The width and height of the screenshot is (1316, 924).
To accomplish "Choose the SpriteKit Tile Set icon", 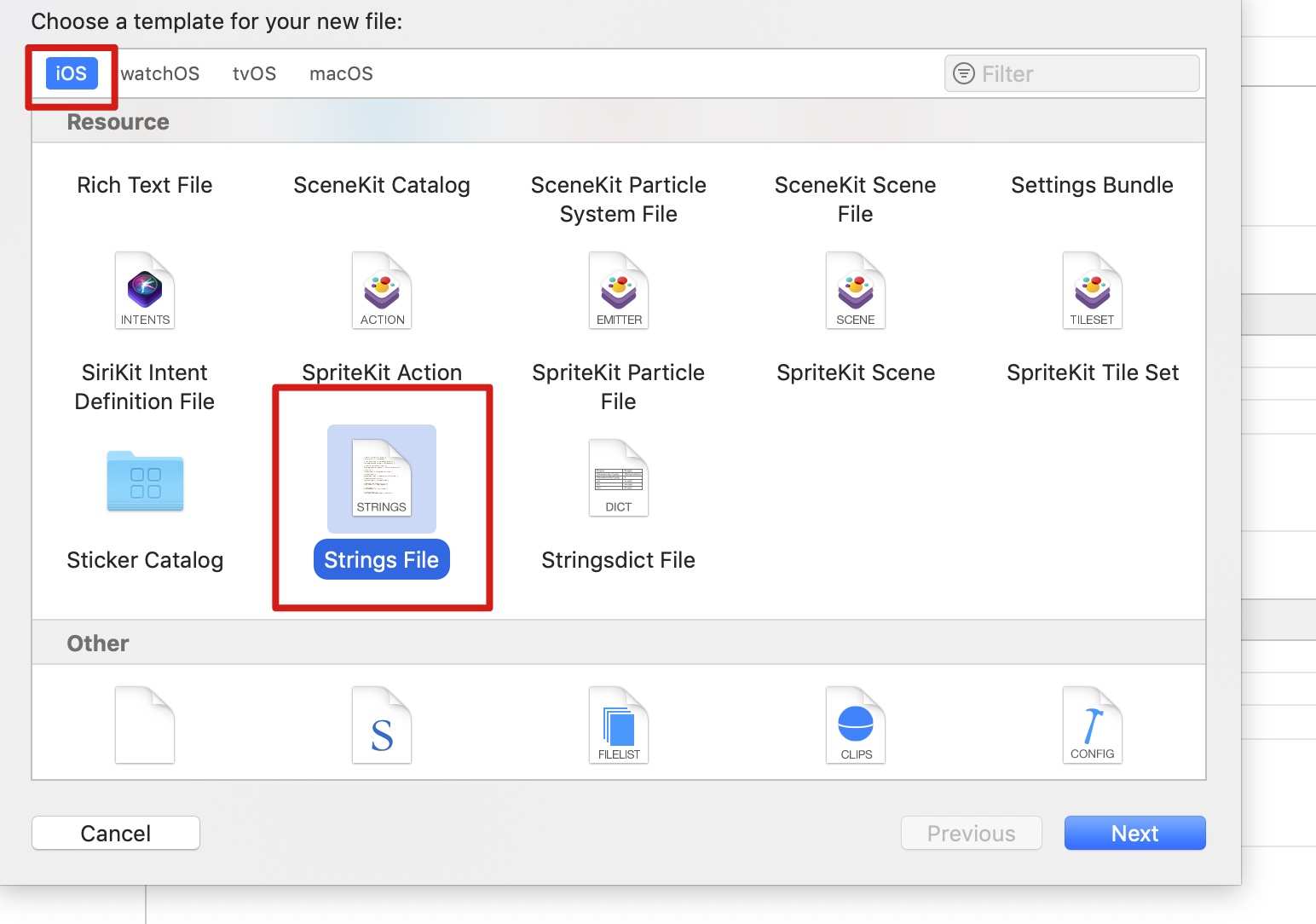I will pyautogui.click(x=1093, y=291).
